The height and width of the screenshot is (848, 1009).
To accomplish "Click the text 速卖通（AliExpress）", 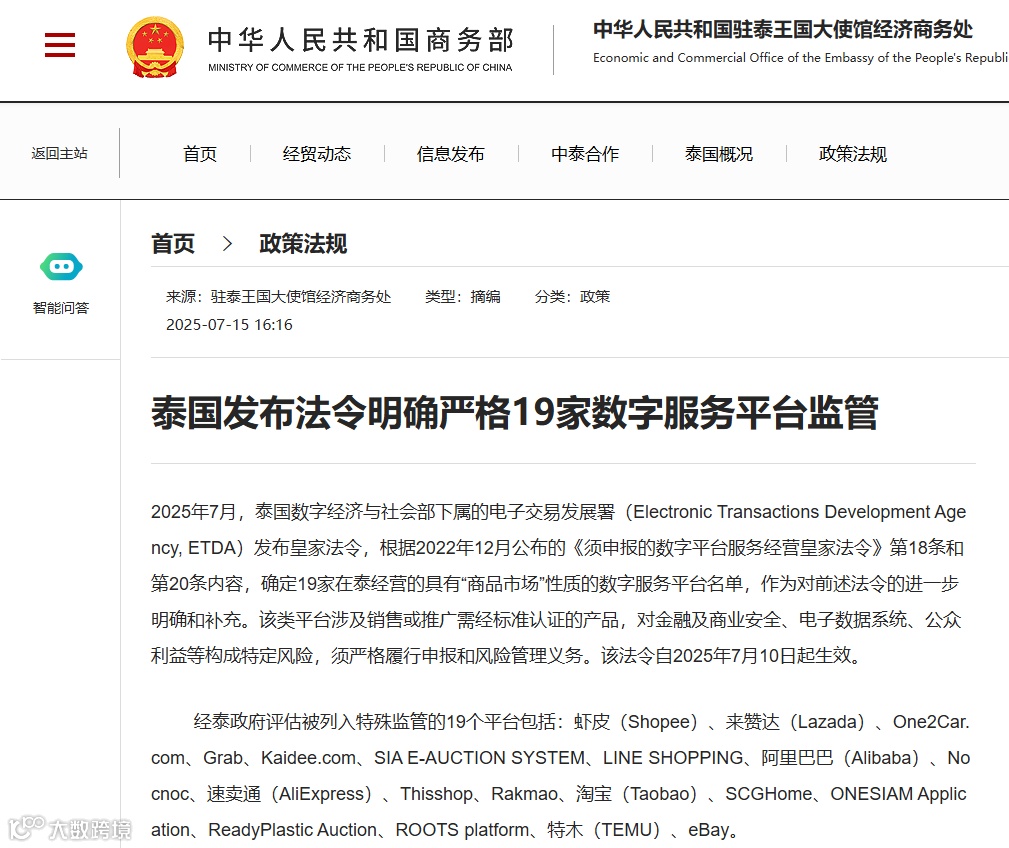I will [290, 794].
